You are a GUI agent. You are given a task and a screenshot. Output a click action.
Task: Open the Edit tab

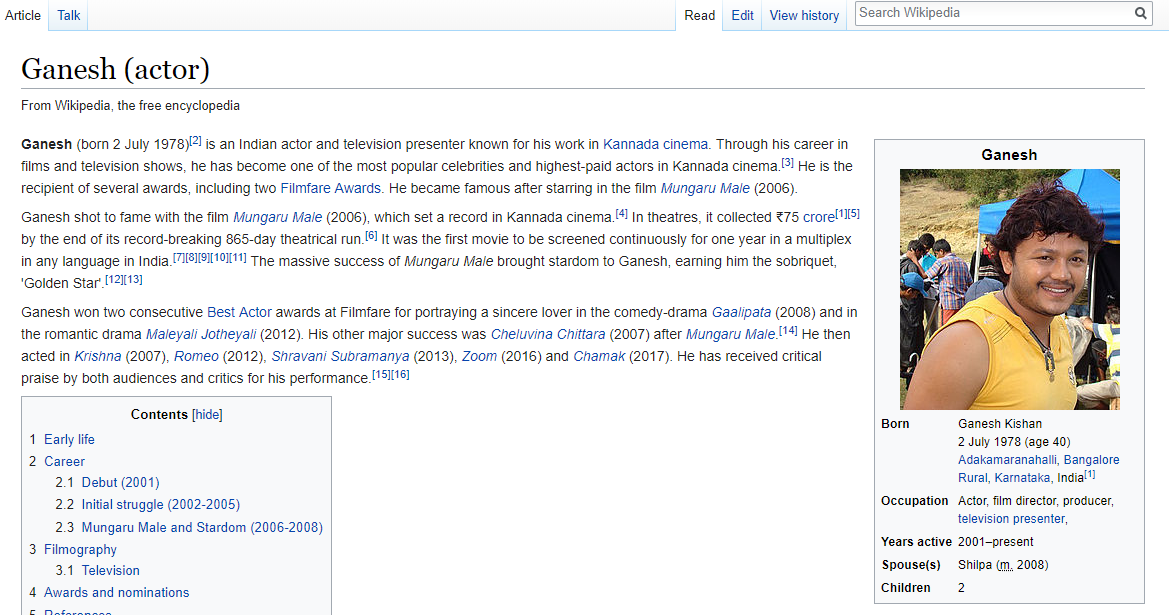(x=742, y=15)
